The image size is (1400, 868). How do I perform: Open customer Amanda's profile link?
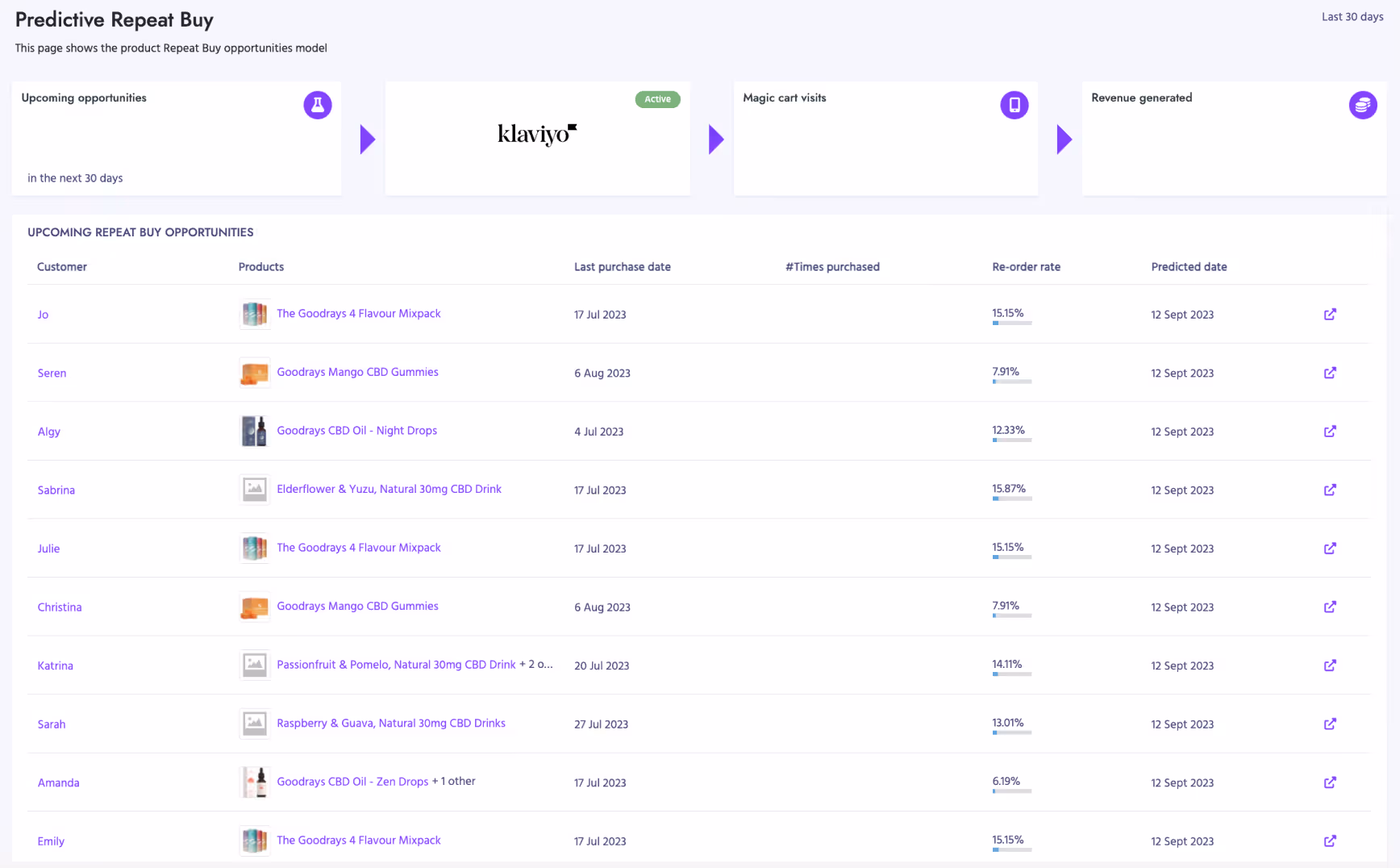58,782
